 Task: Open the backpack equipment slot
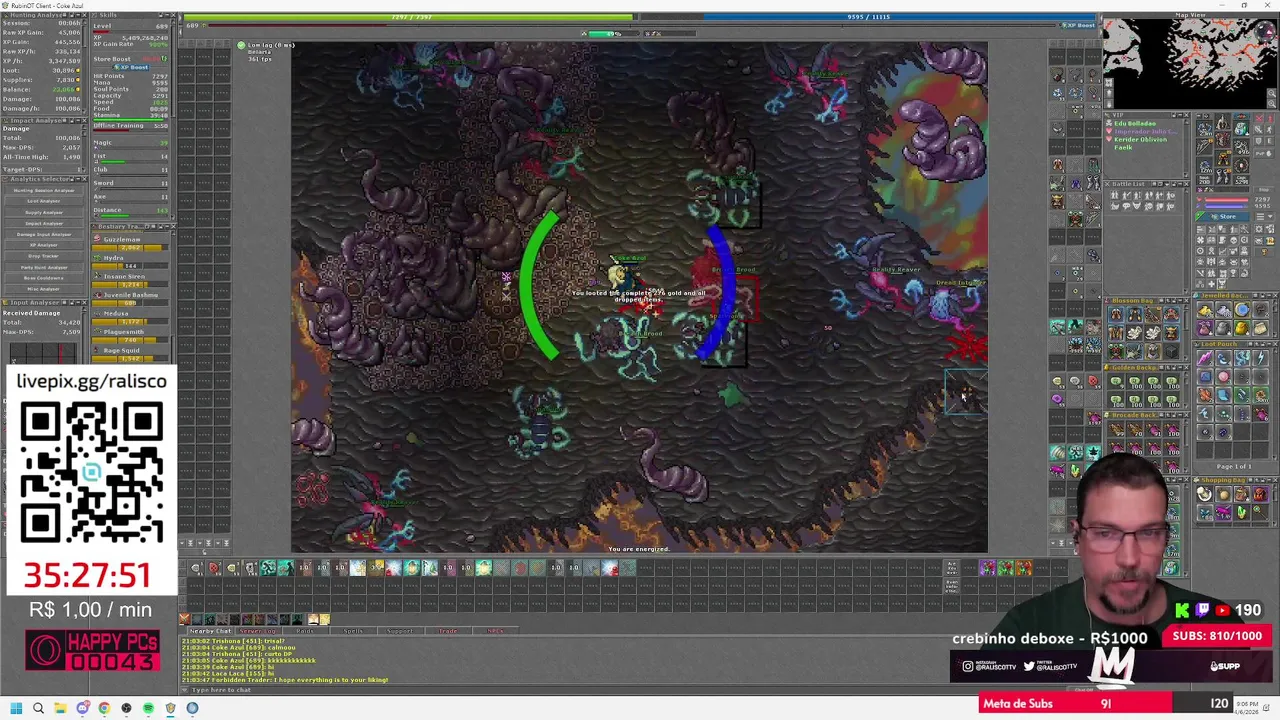point(1241,128)
